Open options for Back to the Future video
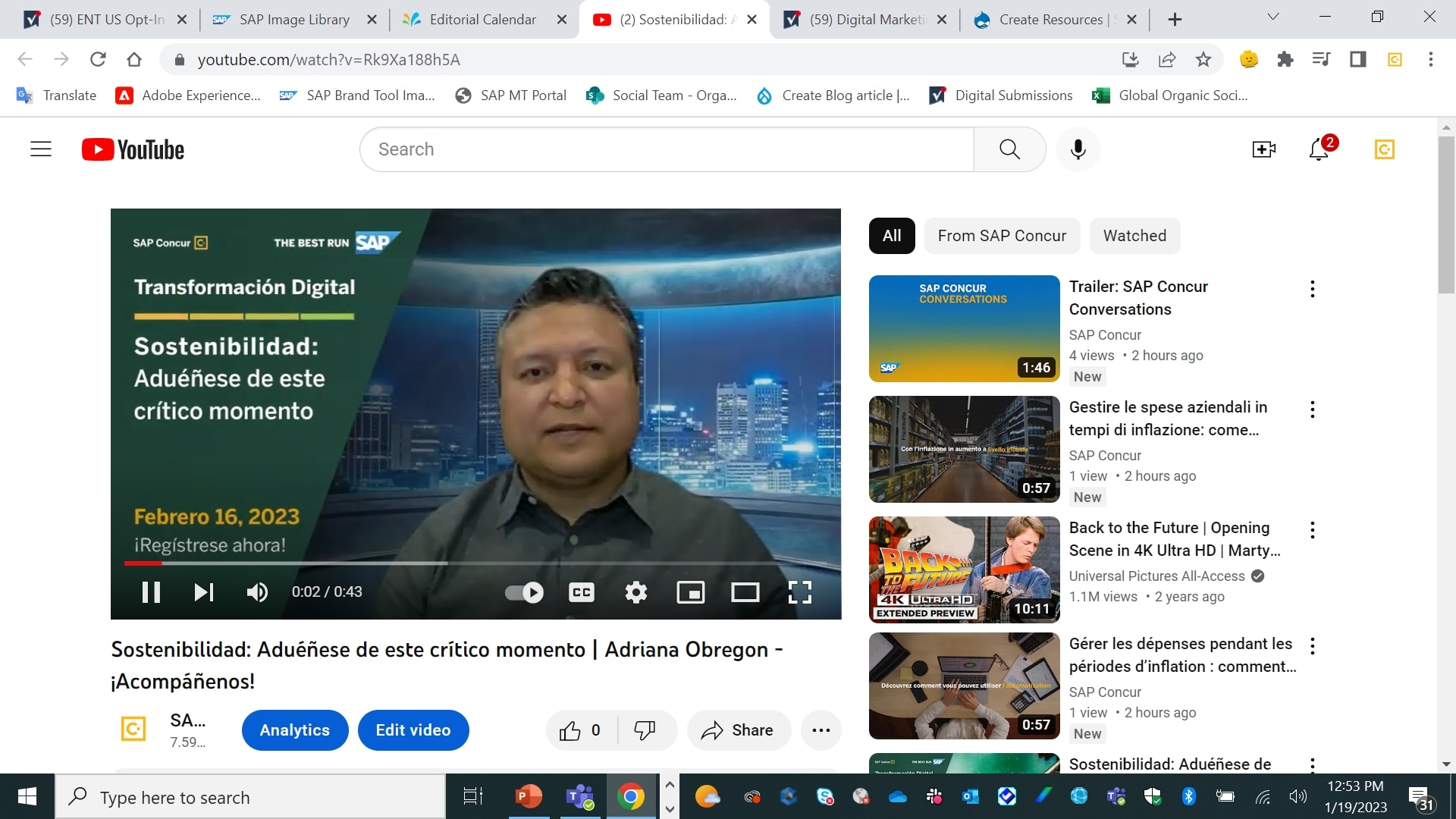Viewport: 1456px width, 819px height. point(1312,530)
